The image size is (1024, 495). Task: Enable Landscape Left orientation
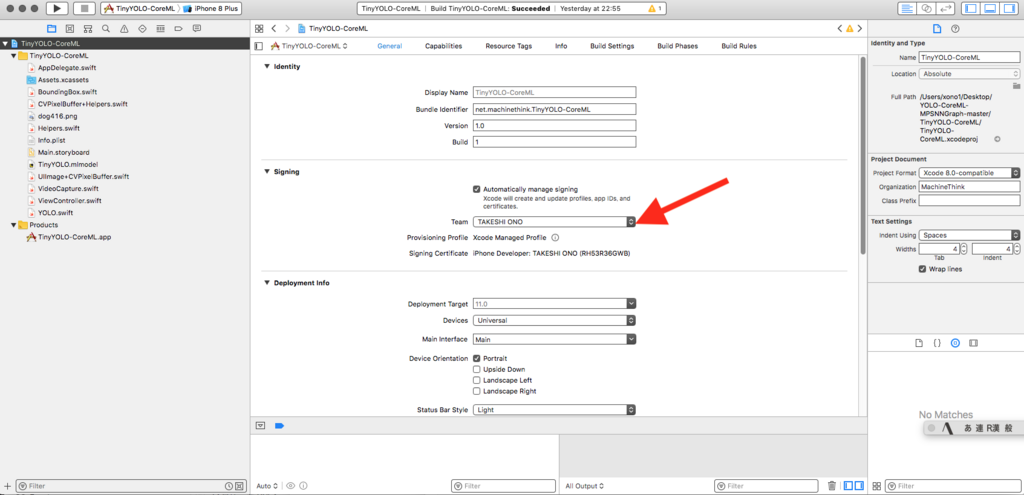pyautogui.click(x=477, y=380)
